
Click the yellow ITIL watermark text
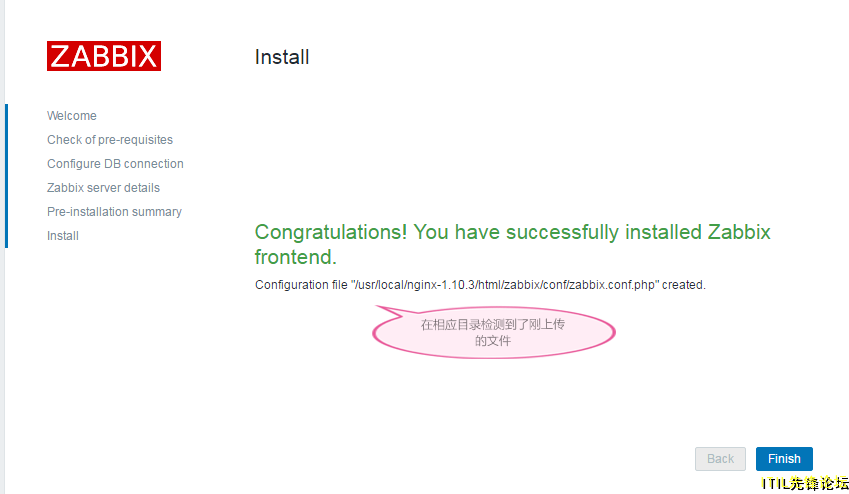click(805, 483)
